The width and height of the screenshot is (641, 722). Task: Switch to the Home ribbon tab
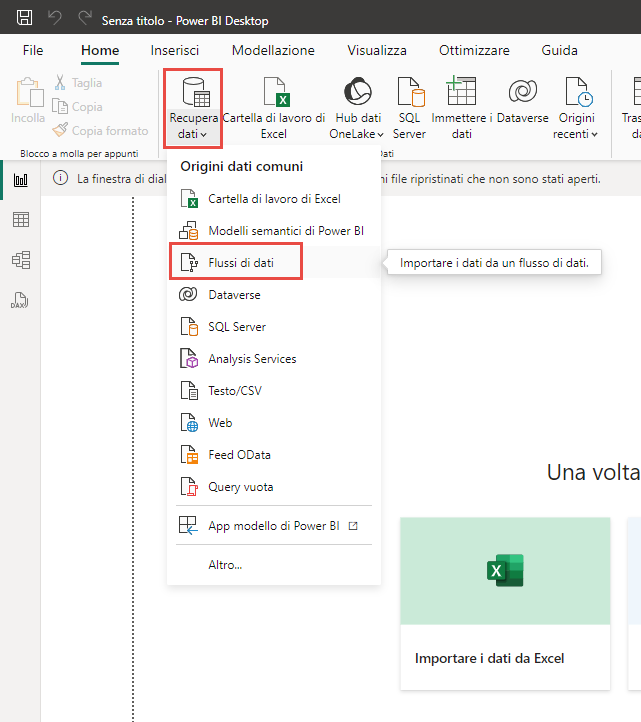tap(100, 50)
